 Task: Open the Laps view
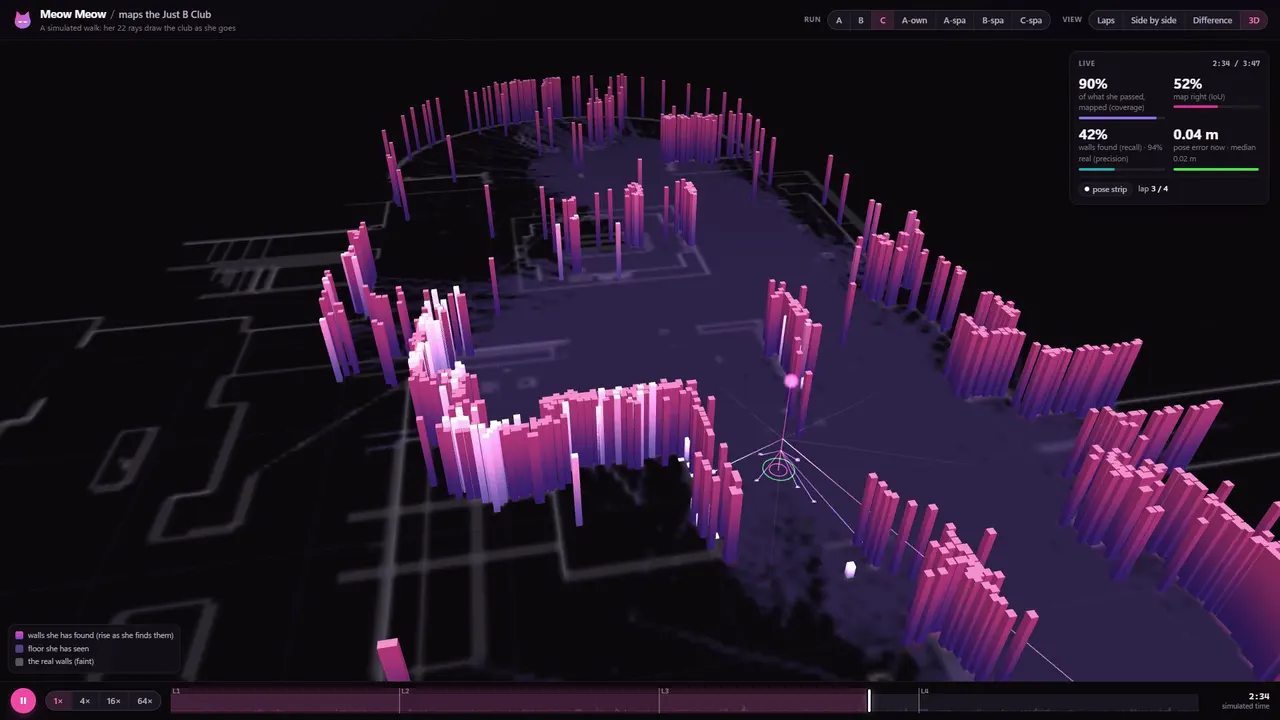coord(1106,20)
